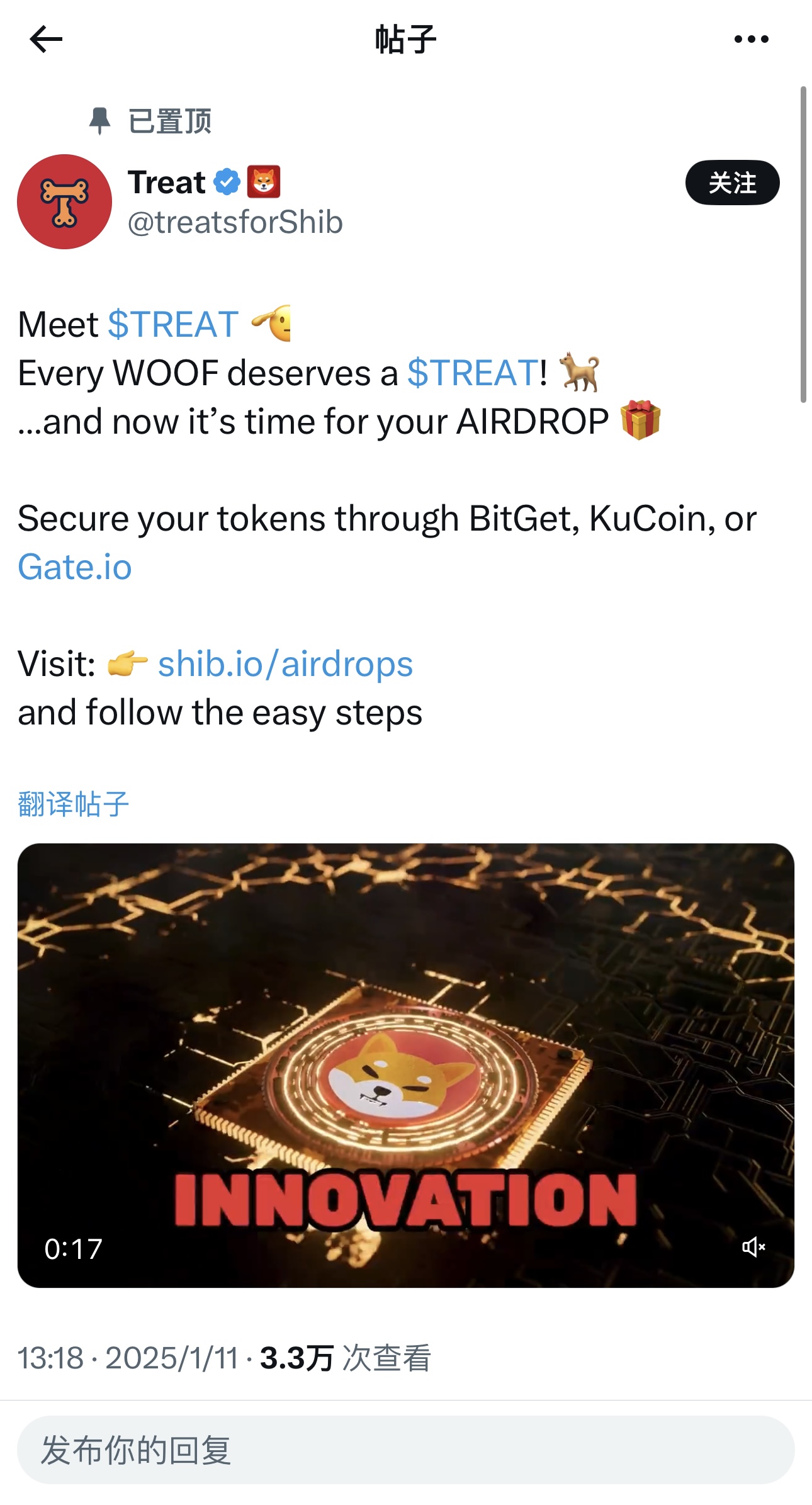Tap the 0:17 video duration label
The height and width of the screenshot is (1505, 812).
(x=73, y=1249)
